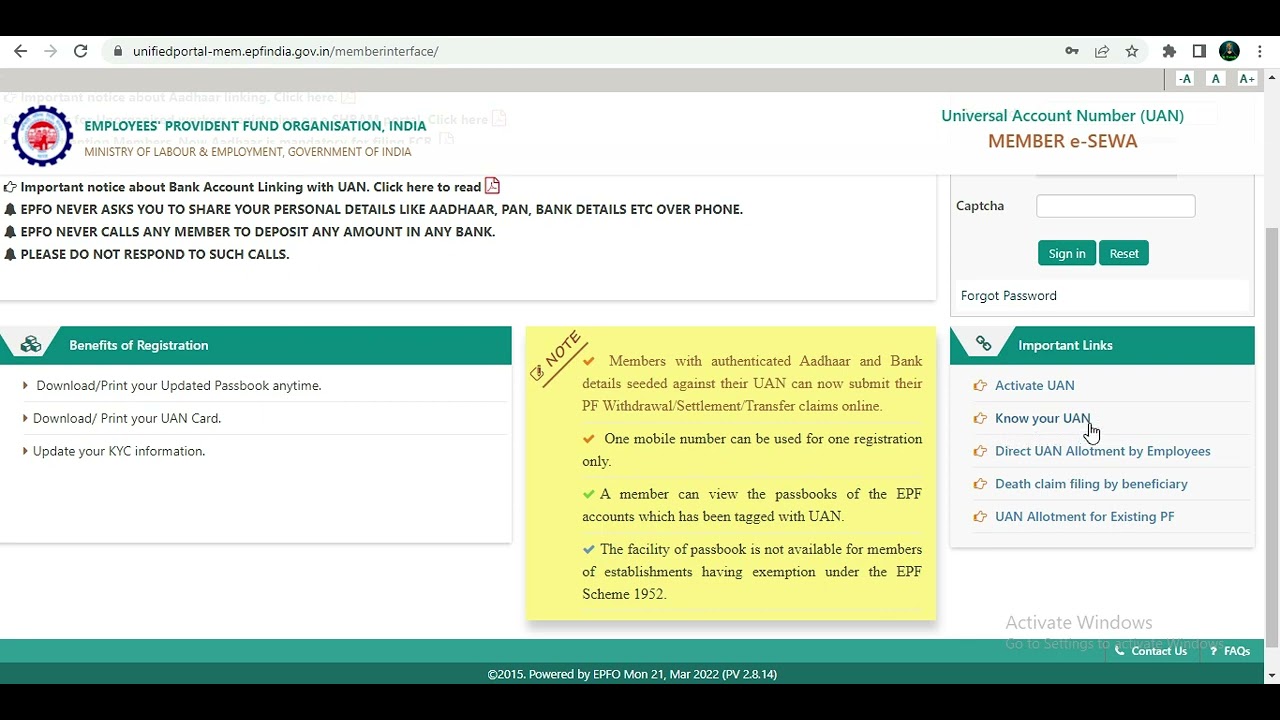This screenshot has height=720, width=1280.
Task: Click hand icon beside Death claim filing
Action: pos(980,485)
